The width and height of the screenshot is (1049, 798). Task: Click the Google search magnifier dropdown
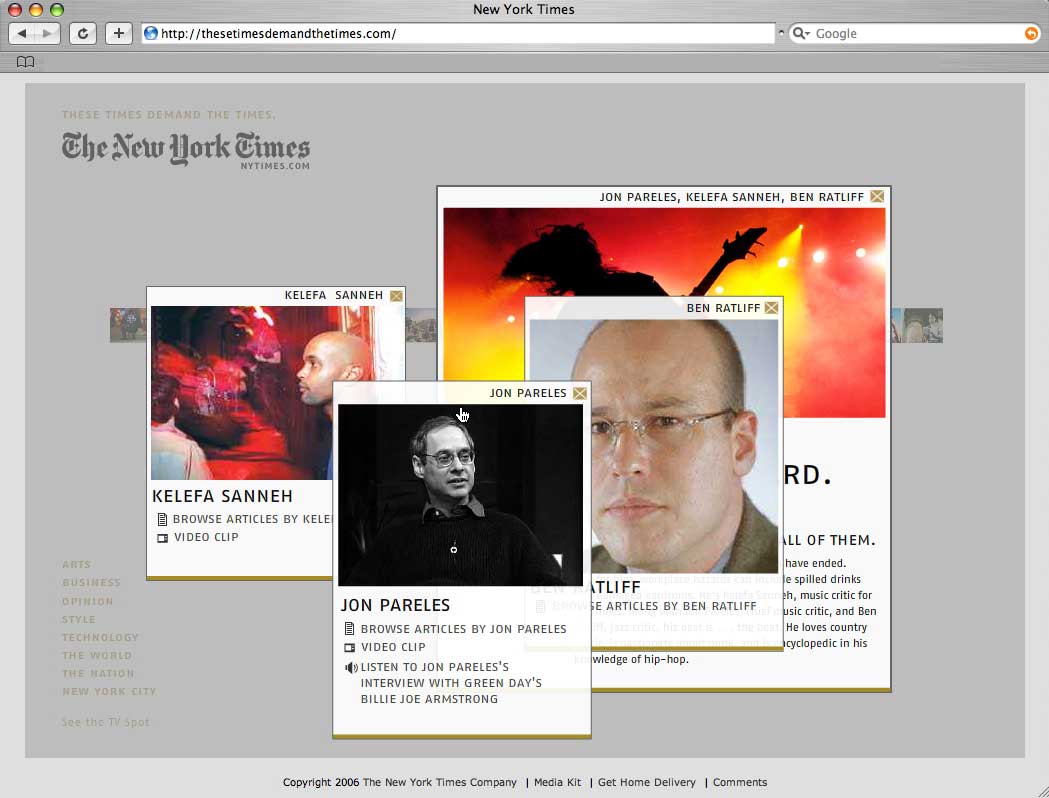click(x=801, y=34)
